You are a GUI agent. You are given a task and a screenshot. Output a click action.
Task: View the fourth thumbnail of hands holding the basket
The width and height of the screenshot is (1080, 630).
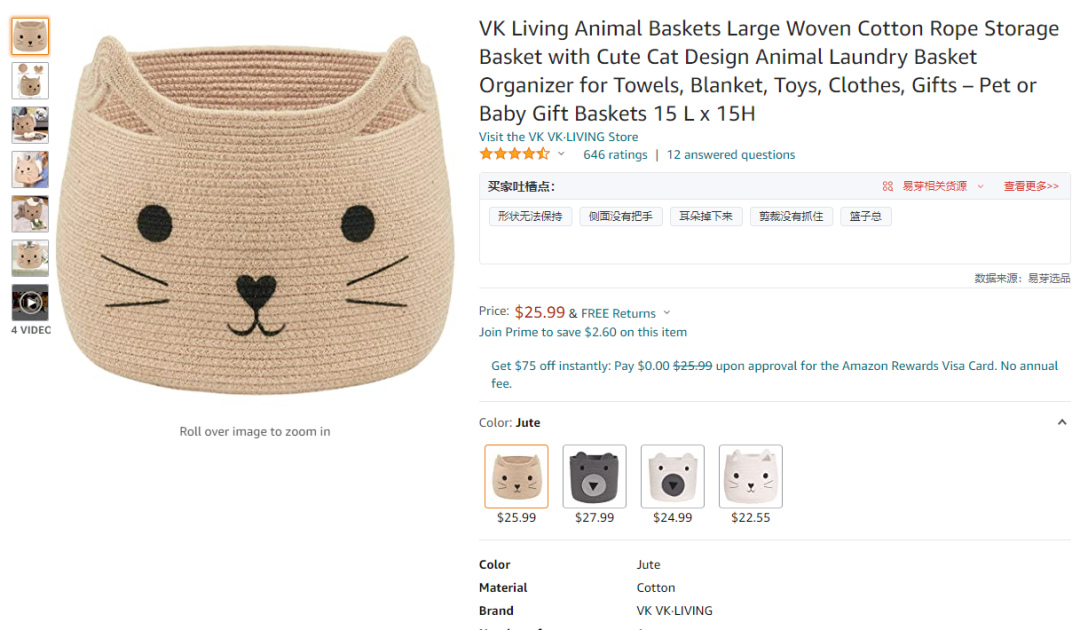click(30, 169)
